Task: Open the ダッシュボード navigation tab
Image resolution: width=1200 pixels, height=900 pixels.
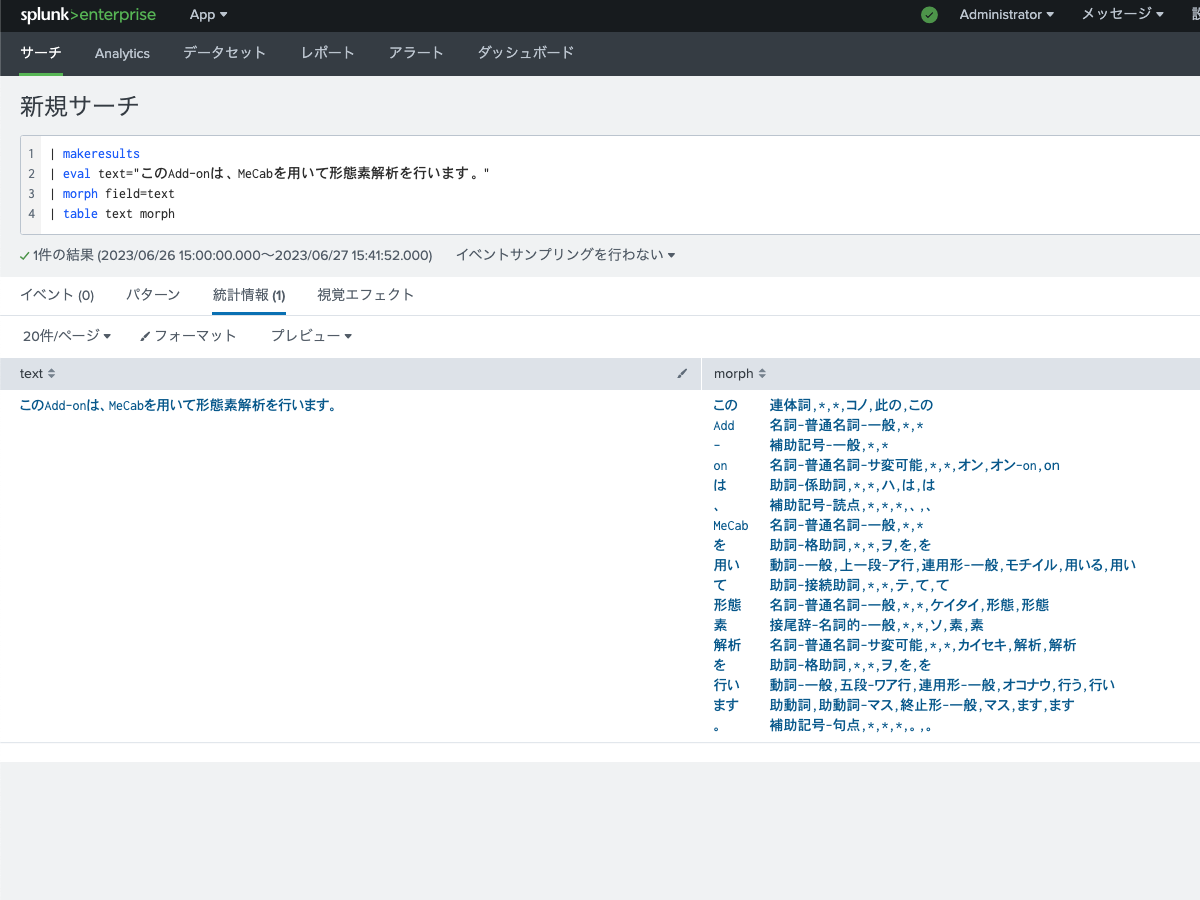Action: [526, 53]
